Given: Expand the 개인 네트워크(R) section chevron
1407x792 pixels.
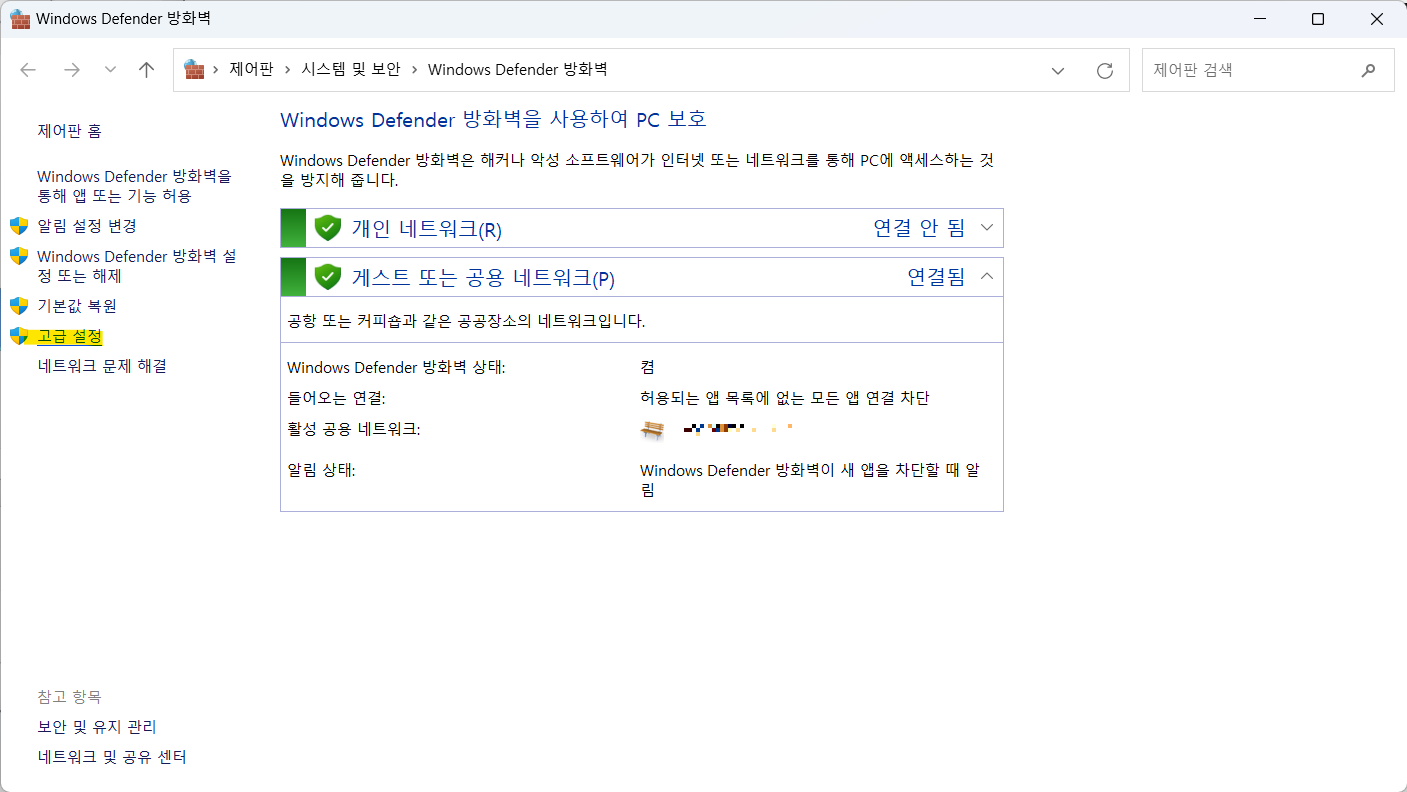Looking at the screenshot, I should 987,228.
